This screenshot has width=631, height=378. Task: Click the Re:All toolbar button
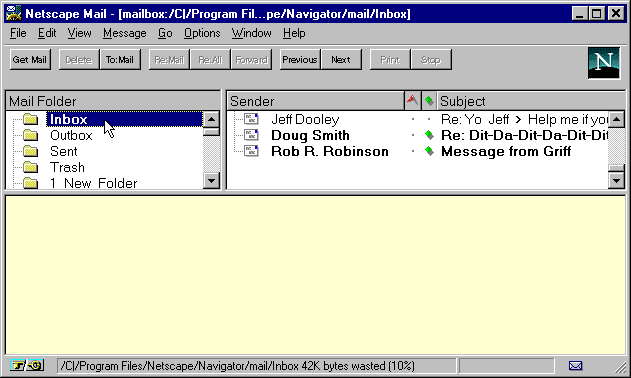(x=210, y=60)
